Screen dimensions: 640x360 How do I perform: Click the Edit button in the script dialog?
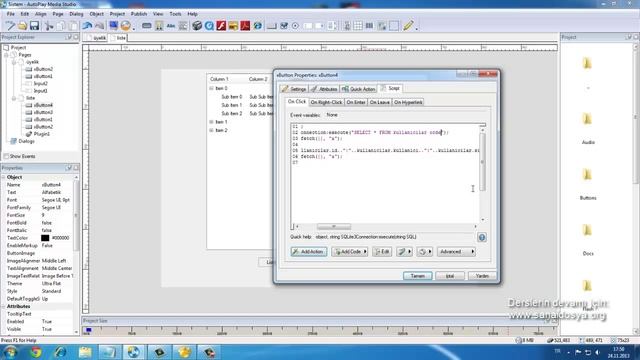(x=382, y=252)
